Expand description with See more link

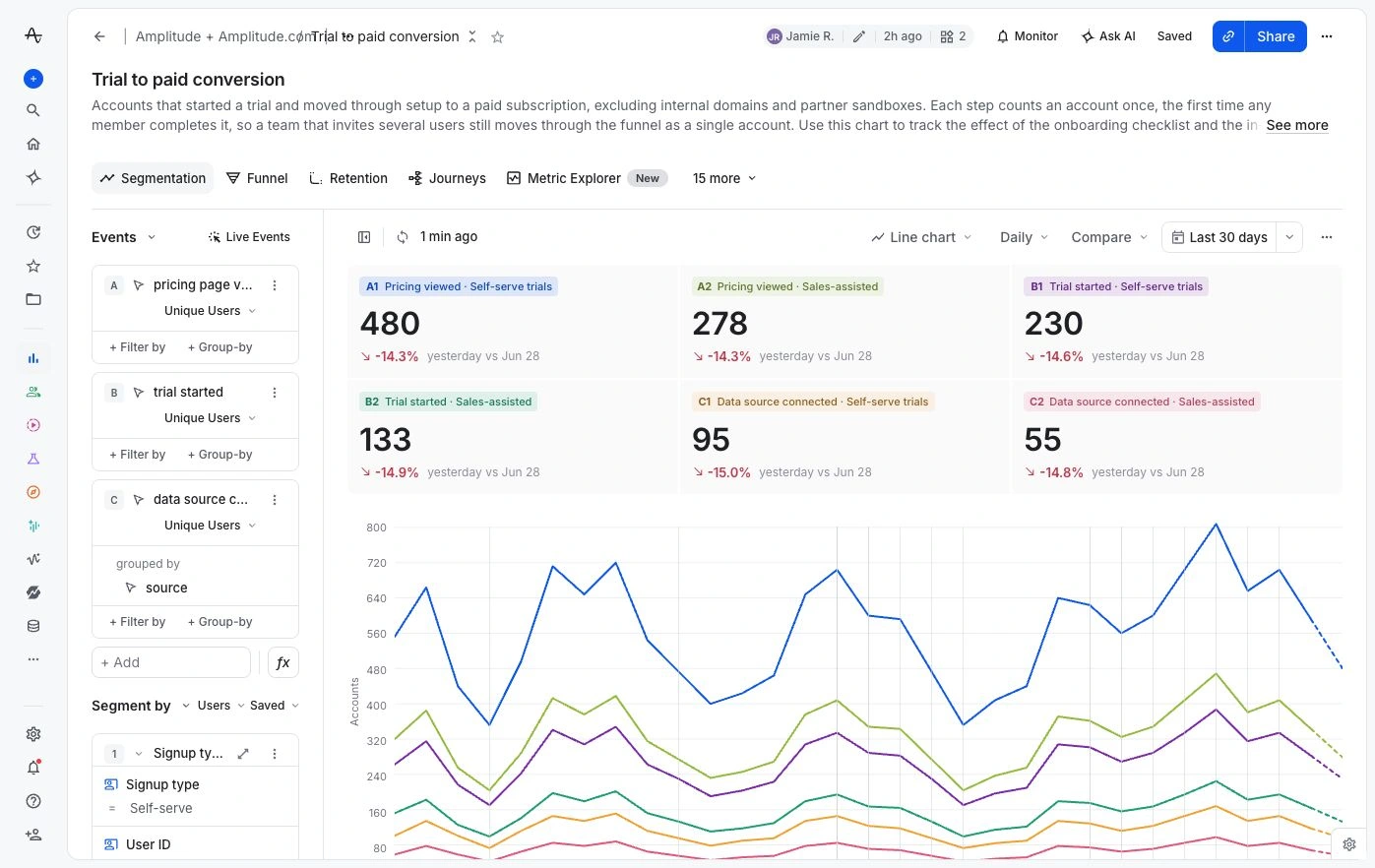tap(1297, 125)
